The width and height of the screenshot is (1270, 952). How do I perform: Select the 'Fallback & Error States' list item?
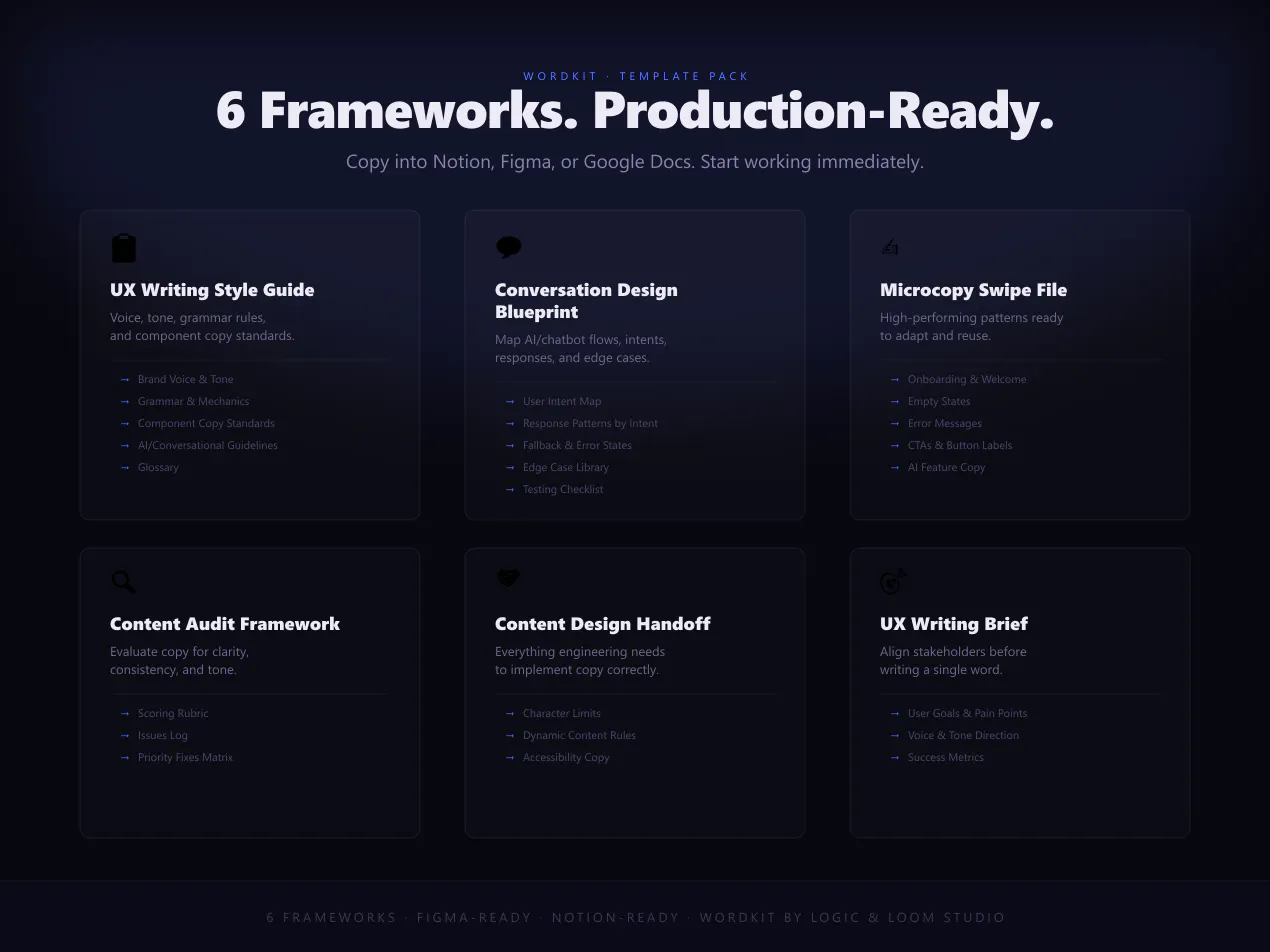tap(577, 445)
